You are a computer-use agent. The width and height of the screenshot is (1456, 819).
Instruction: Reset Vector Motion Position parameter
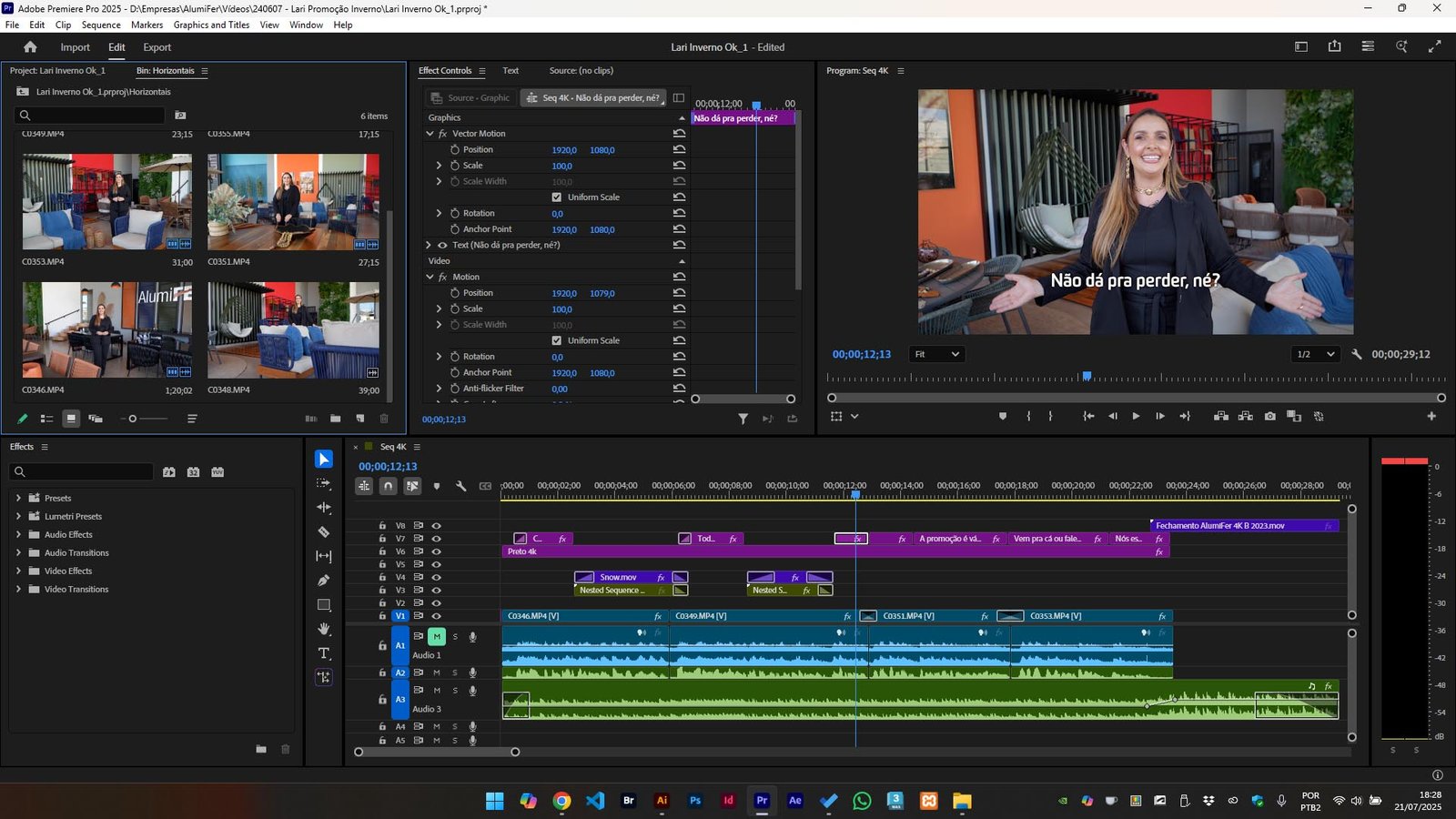pos(679,149)
